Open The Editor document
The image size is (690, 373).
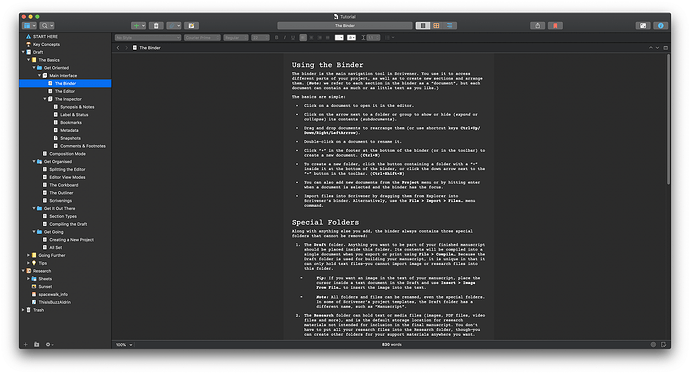[x=65, y=91]
